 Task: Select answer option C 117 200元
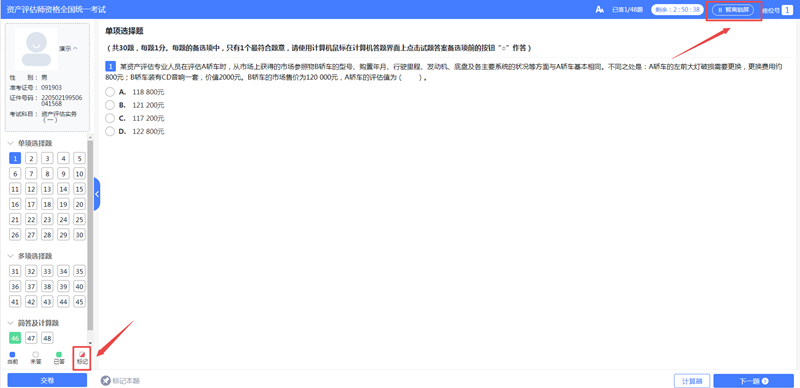(110, 118)
